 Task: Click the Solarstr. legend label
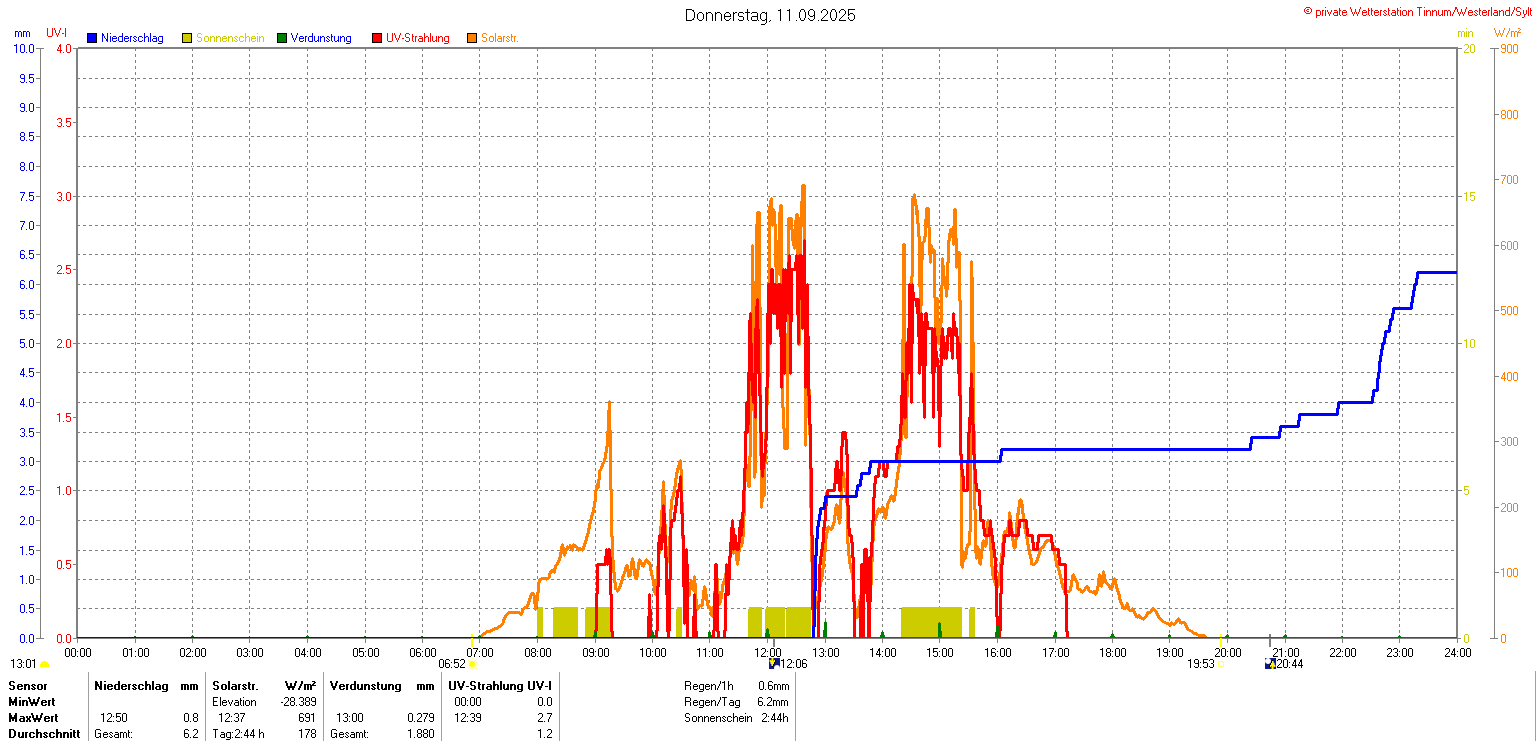point(499,38)
